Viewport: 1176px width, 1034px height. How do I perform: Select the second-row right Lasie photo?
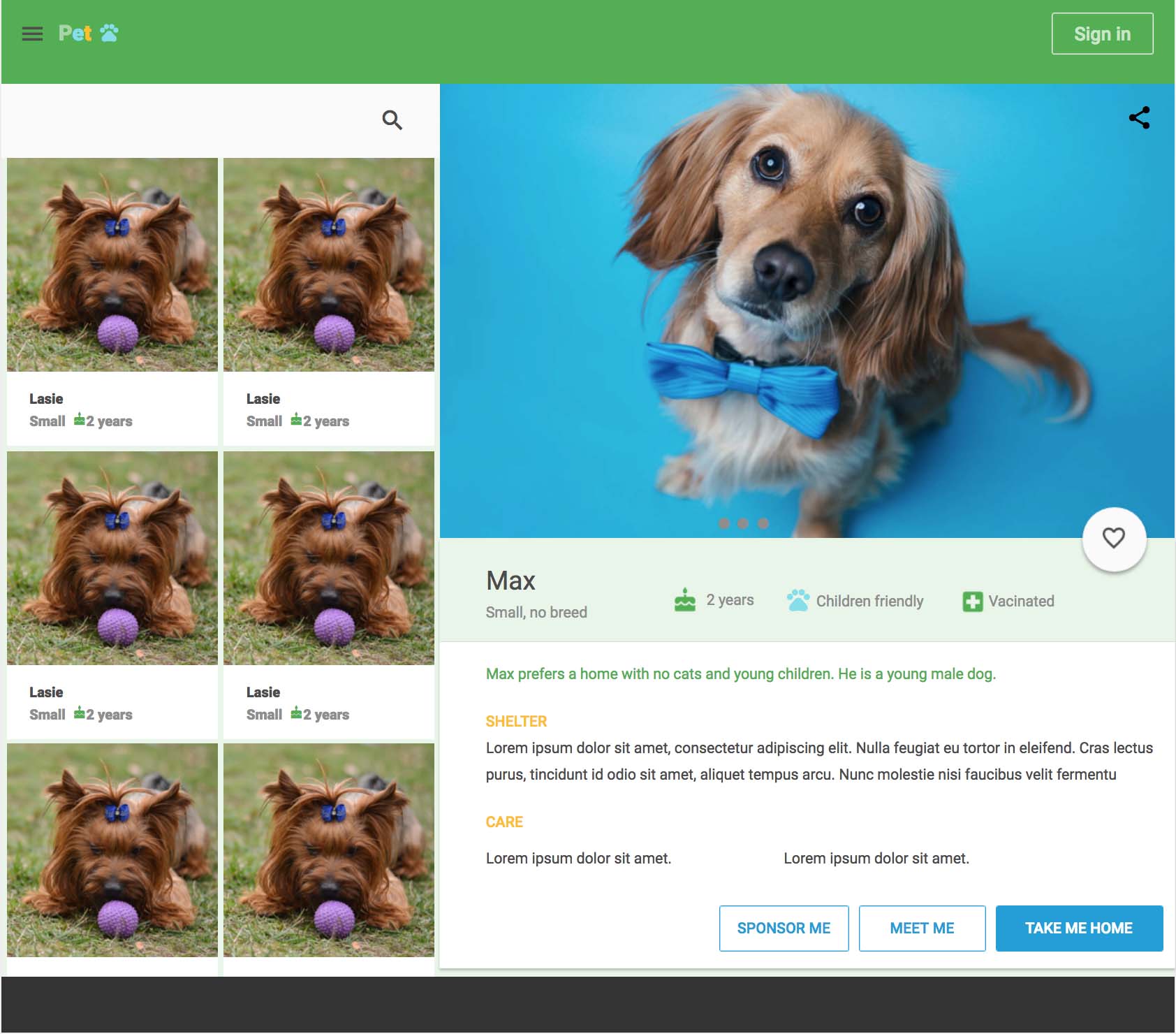[x=329, y=558]
